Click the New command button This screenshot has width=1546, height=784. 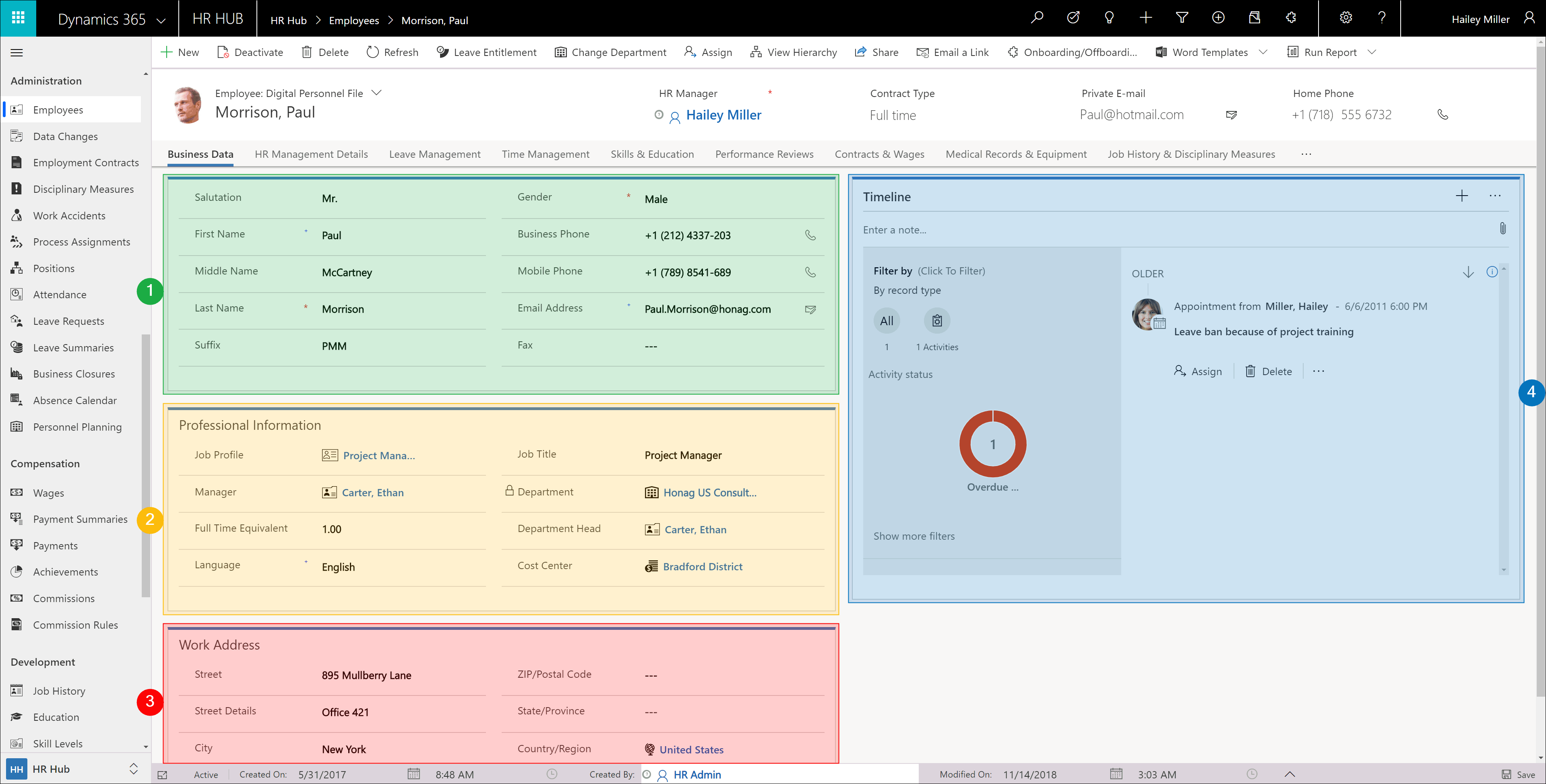click(x=180, y=52)
